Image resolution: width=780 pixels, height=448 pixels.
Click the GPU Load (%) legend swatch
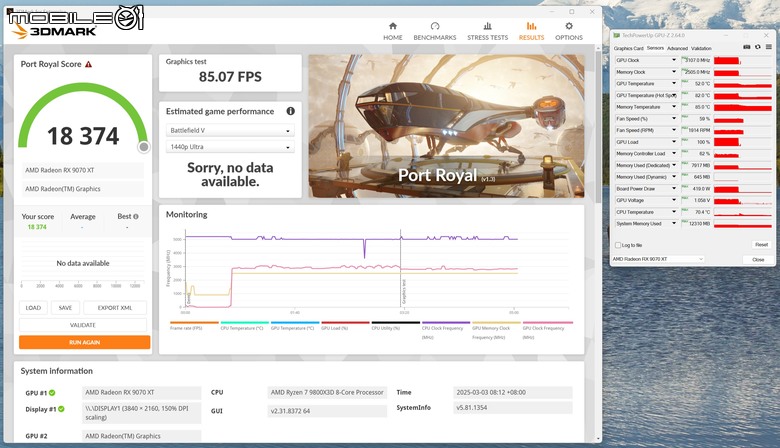click(345, 323)
